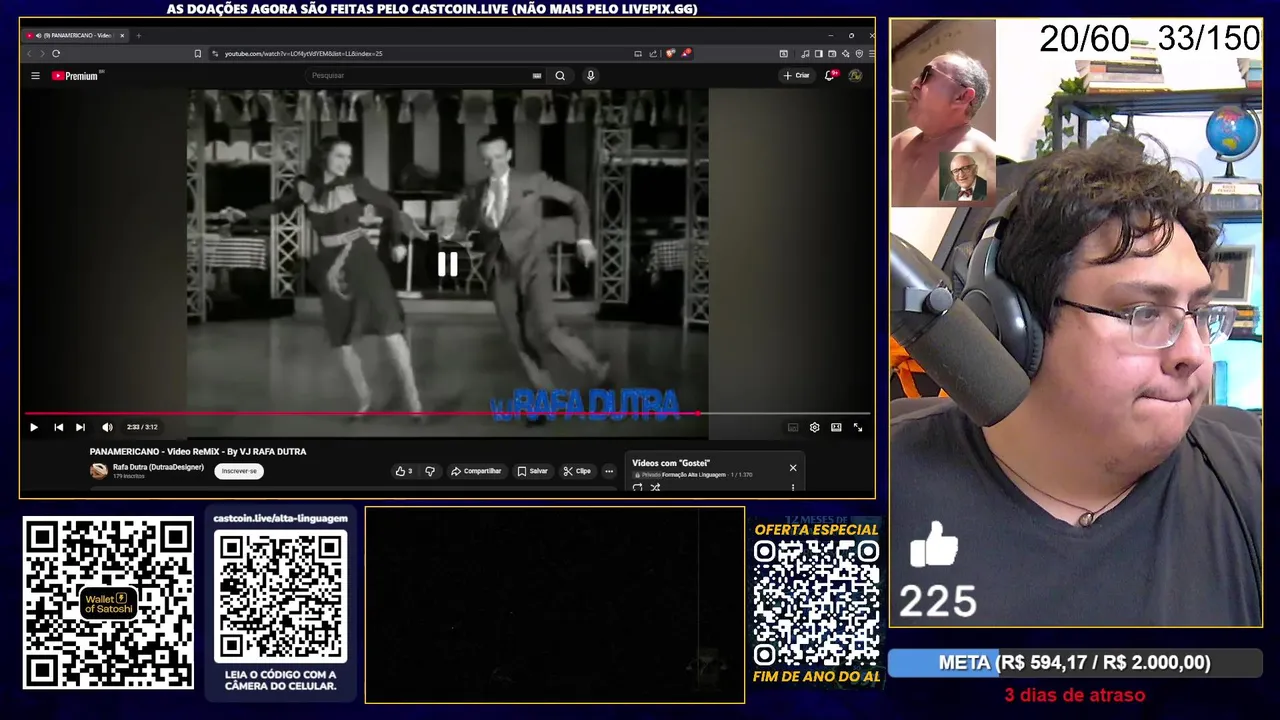This screenshot has width=1280, height=720.
Task: Skip to previous video in playlist
Action: 58,427
